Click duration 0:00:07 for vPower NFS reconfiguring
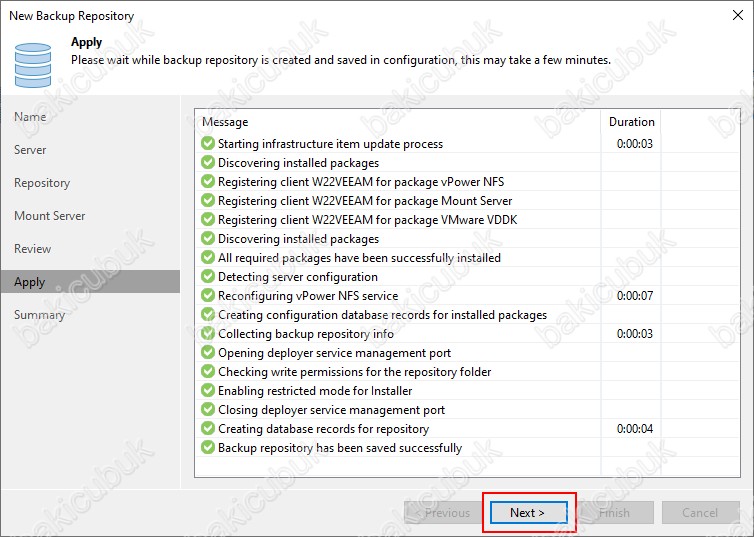 click(x=635, y=296)
